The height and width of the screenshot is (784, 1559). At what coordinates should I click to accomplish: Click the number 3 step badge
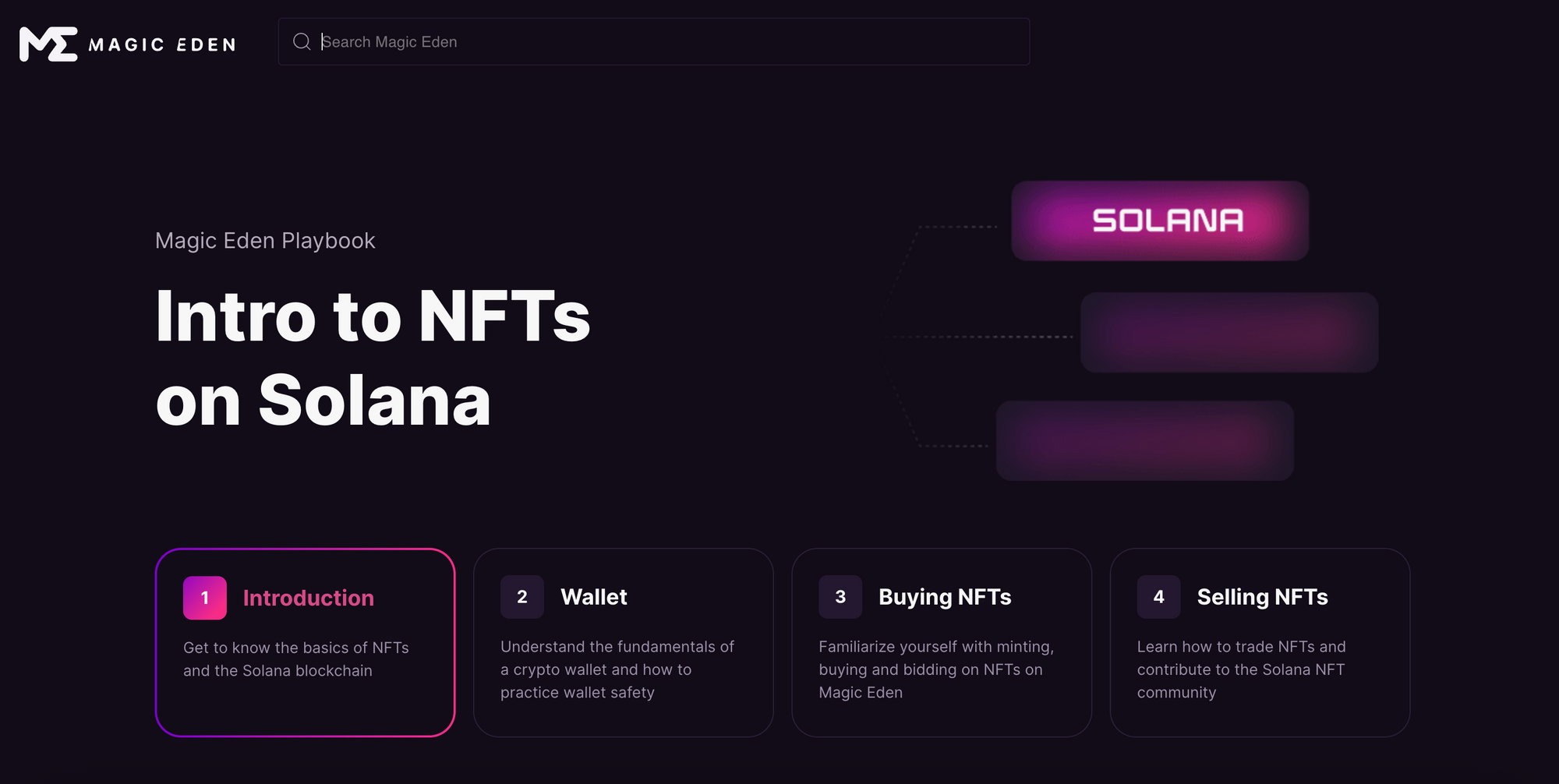click(x=840, y=597)
